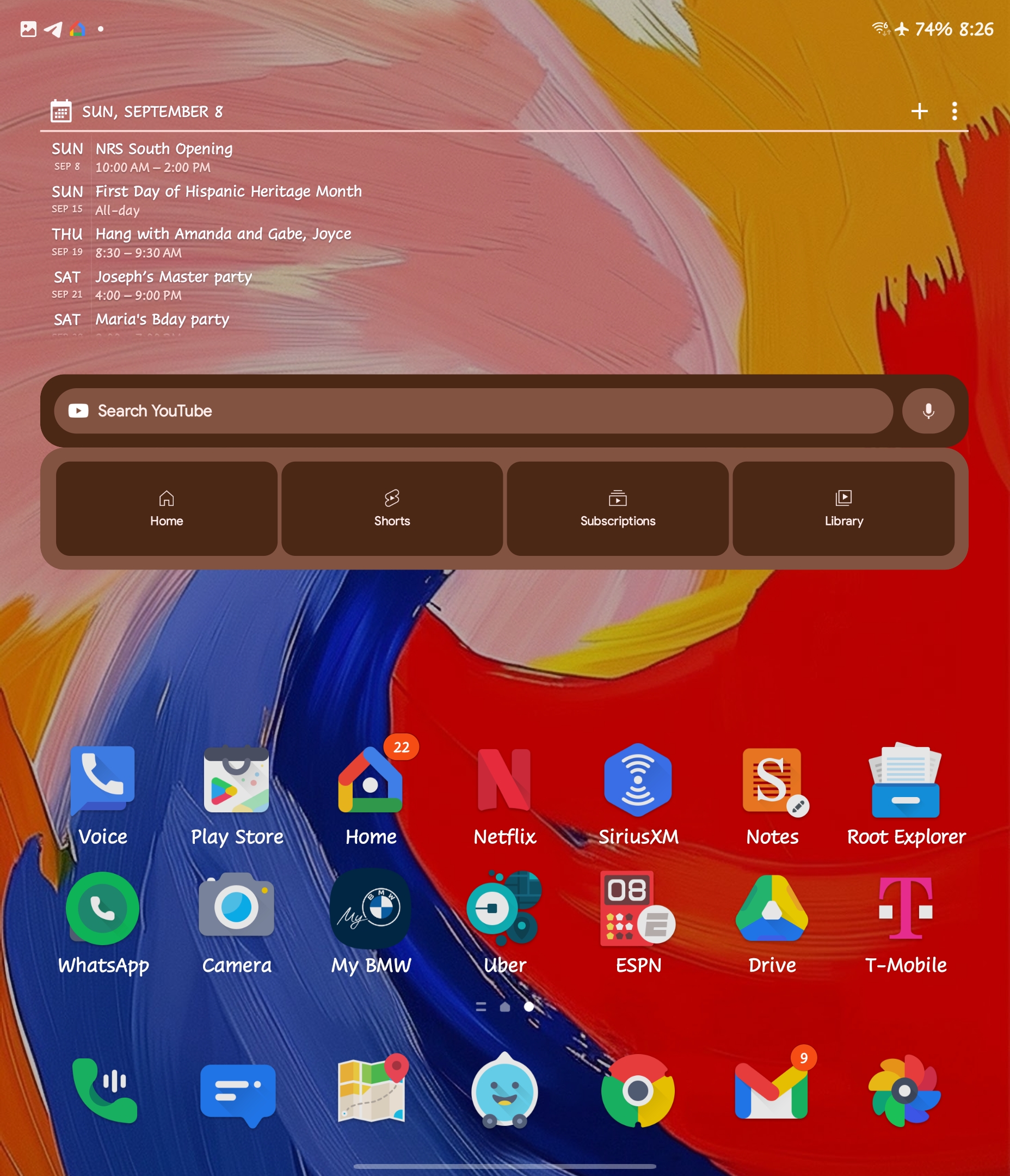Open the My BMW app
1010x1176 pixels.
(371, 908)
